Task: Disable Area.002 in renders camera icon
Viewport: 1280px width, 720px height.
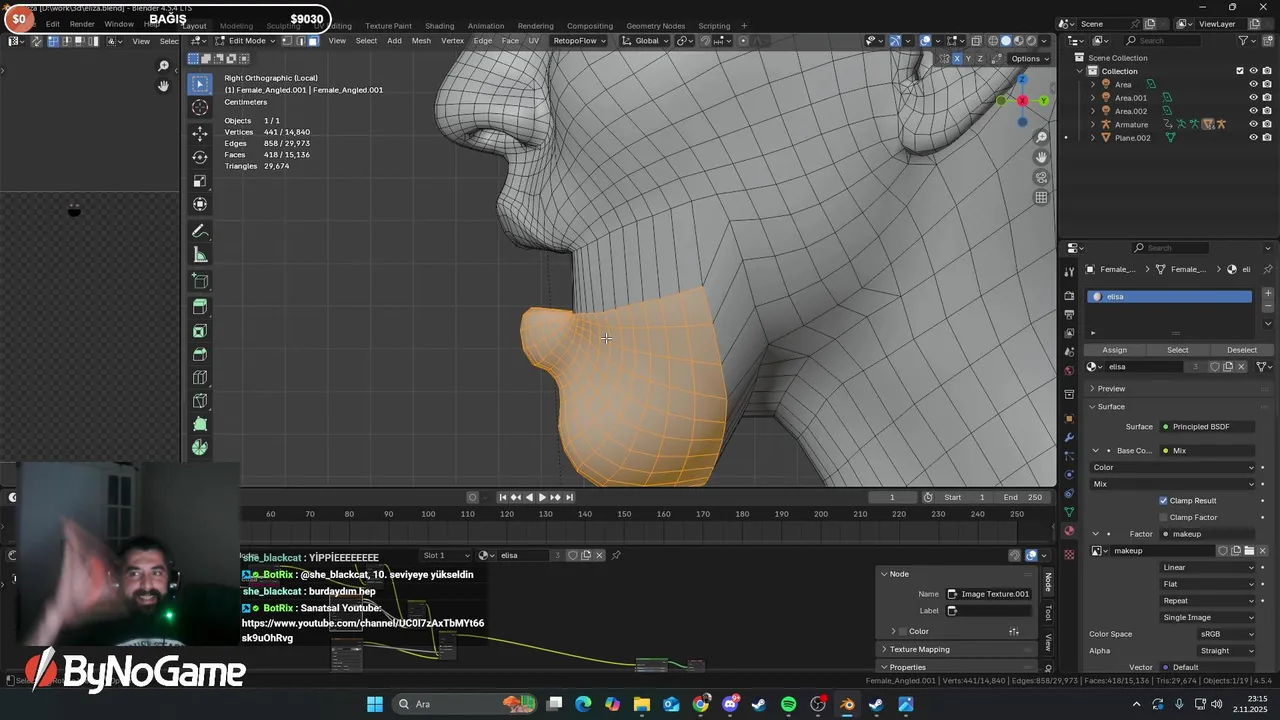Action: coord(1266,111)
